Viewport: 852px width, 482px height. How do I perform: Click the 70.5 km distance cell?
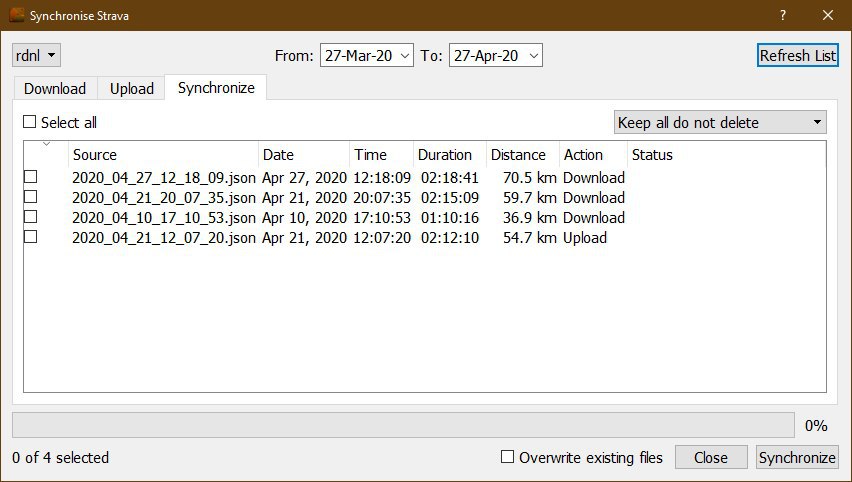[529, 178]
